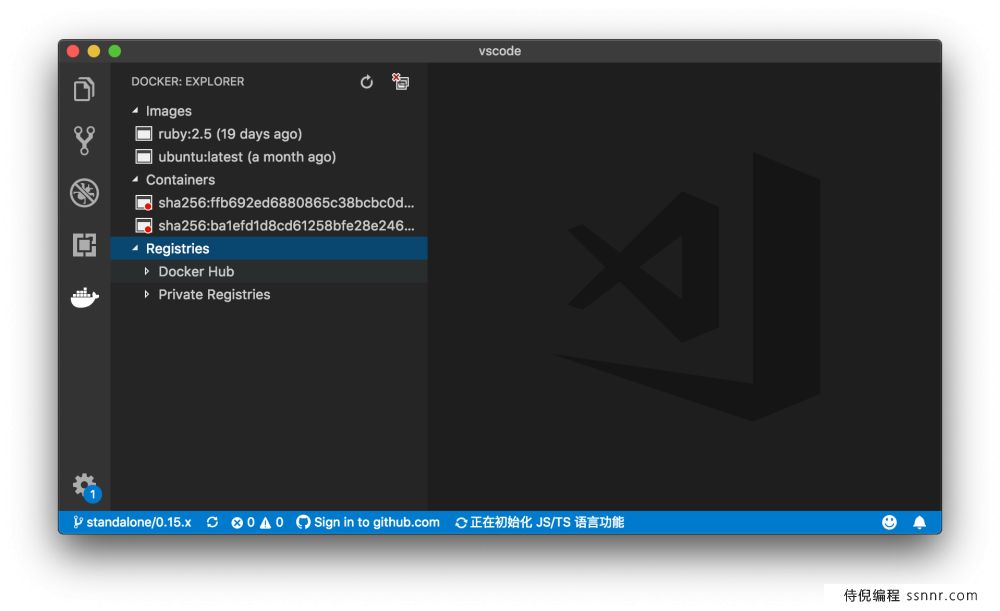The width and height of the screenshot is (1000, 611).
Task: Click the sha256:ffb692ed container icon
Action: [143, 203]
